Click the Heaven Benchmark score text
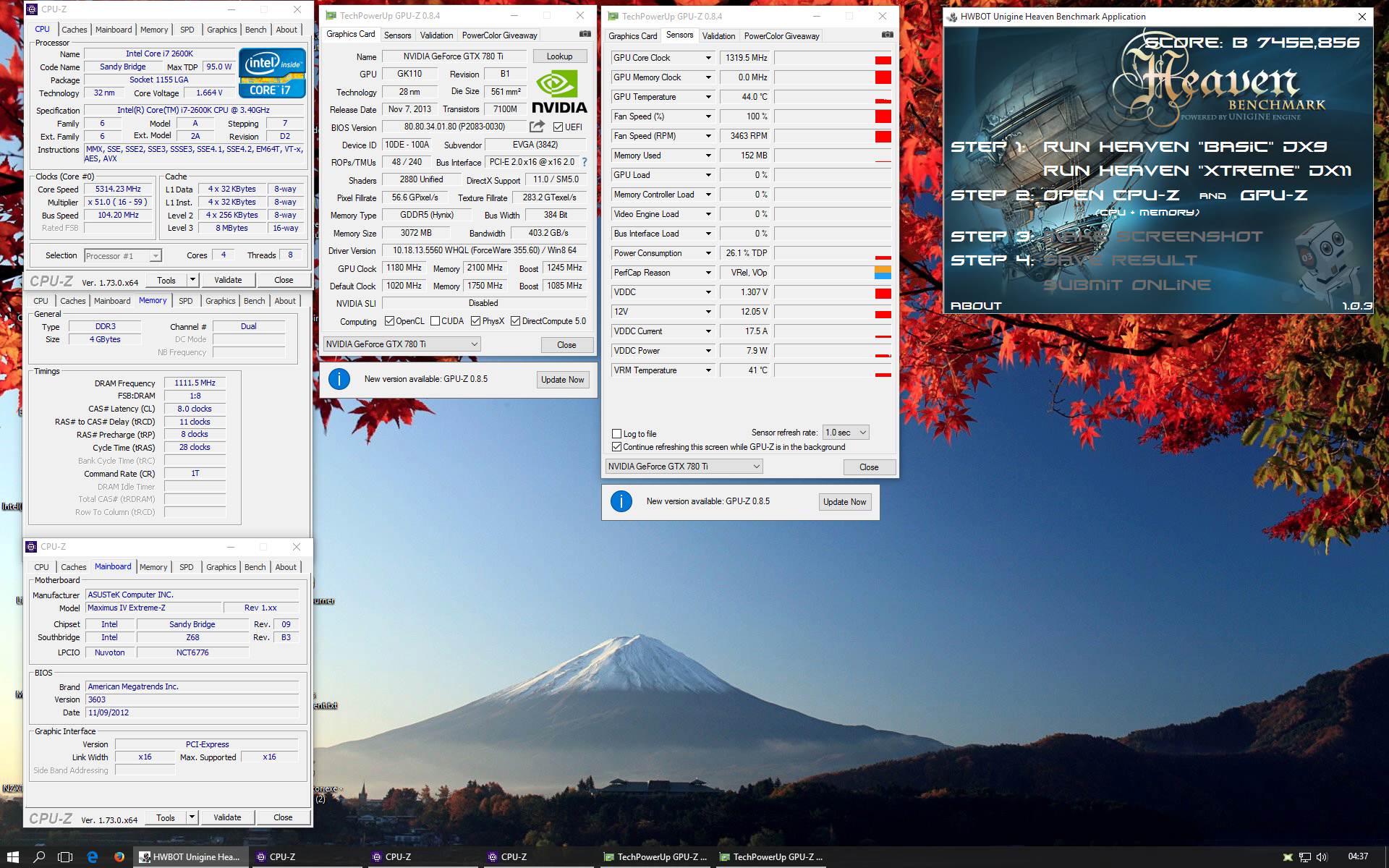This screenshot has height=868, width=1389. pos(1252,43)
